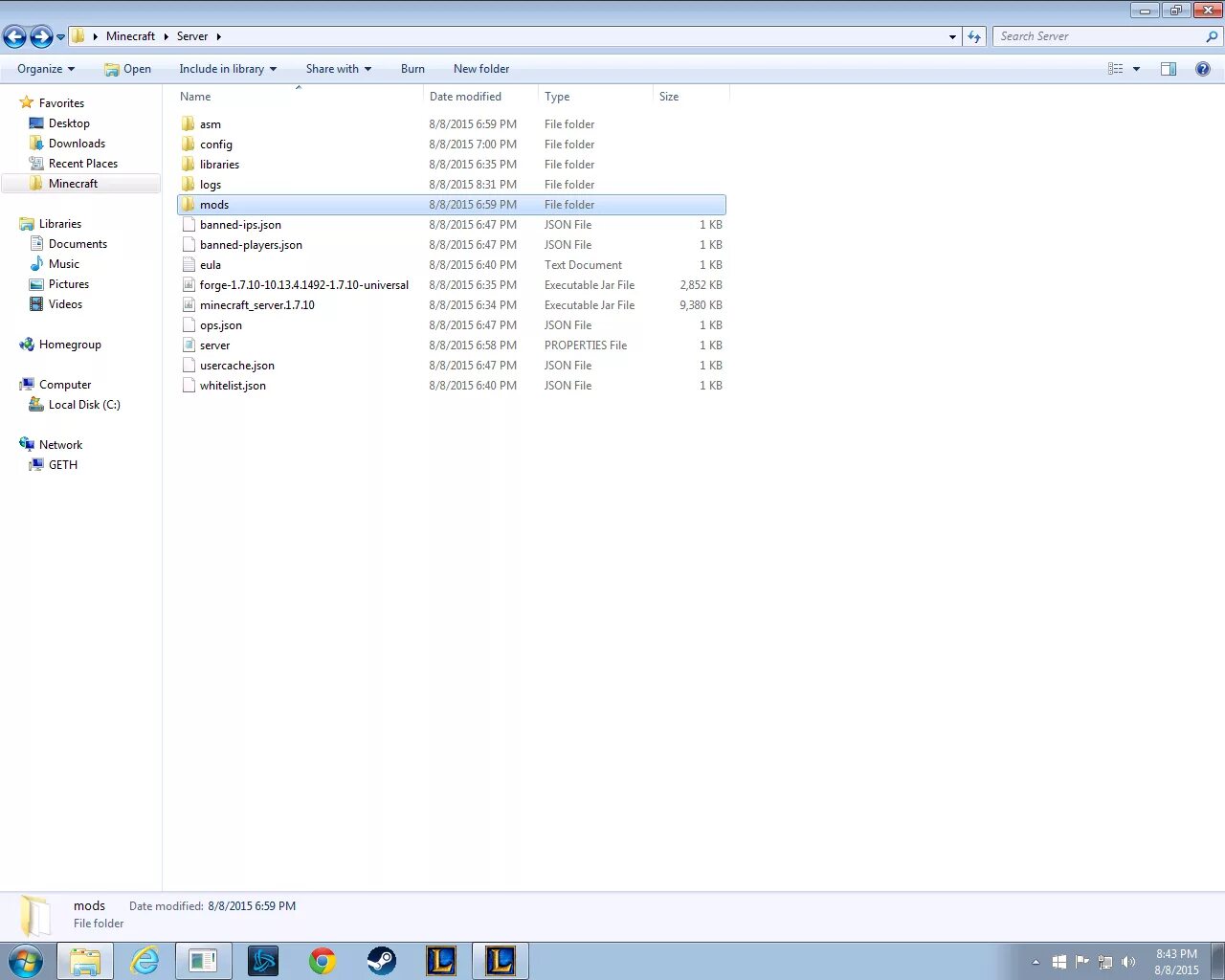Select the asm folder icon
The height and width of the screenshot is (980, 1225).
(189, 124)
